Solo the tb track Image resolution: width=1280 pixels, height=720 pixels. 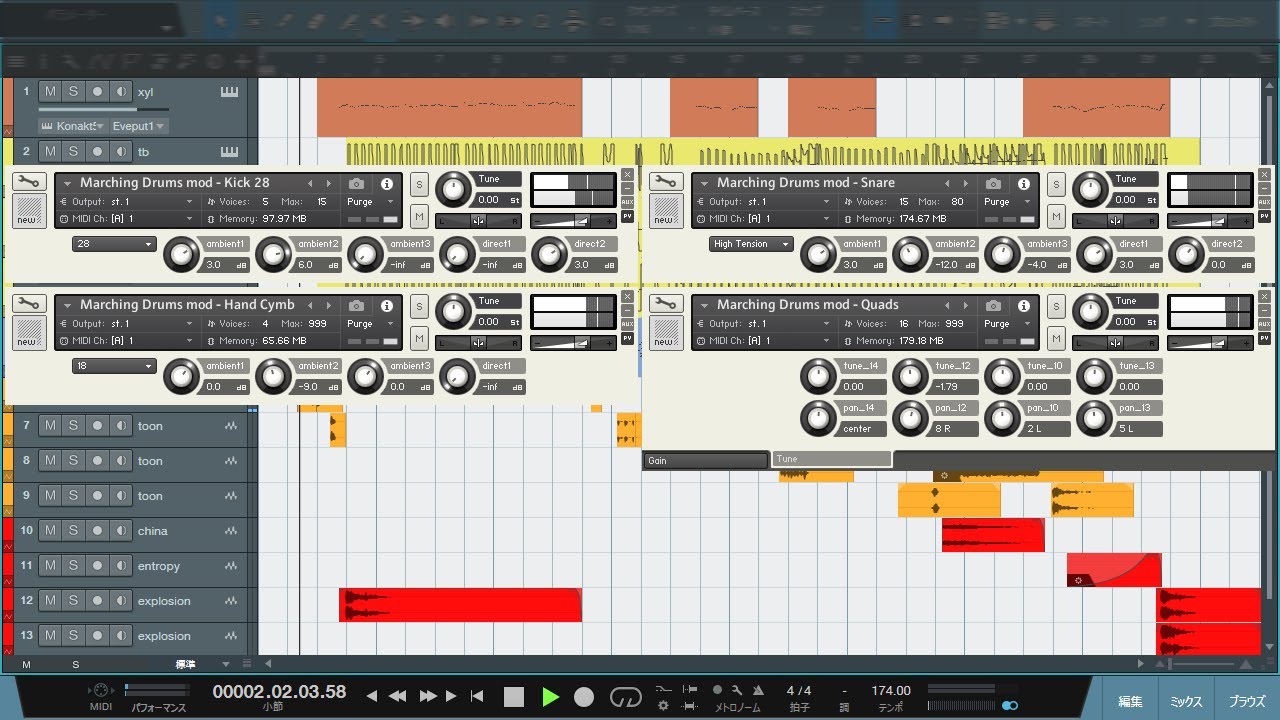73,151
